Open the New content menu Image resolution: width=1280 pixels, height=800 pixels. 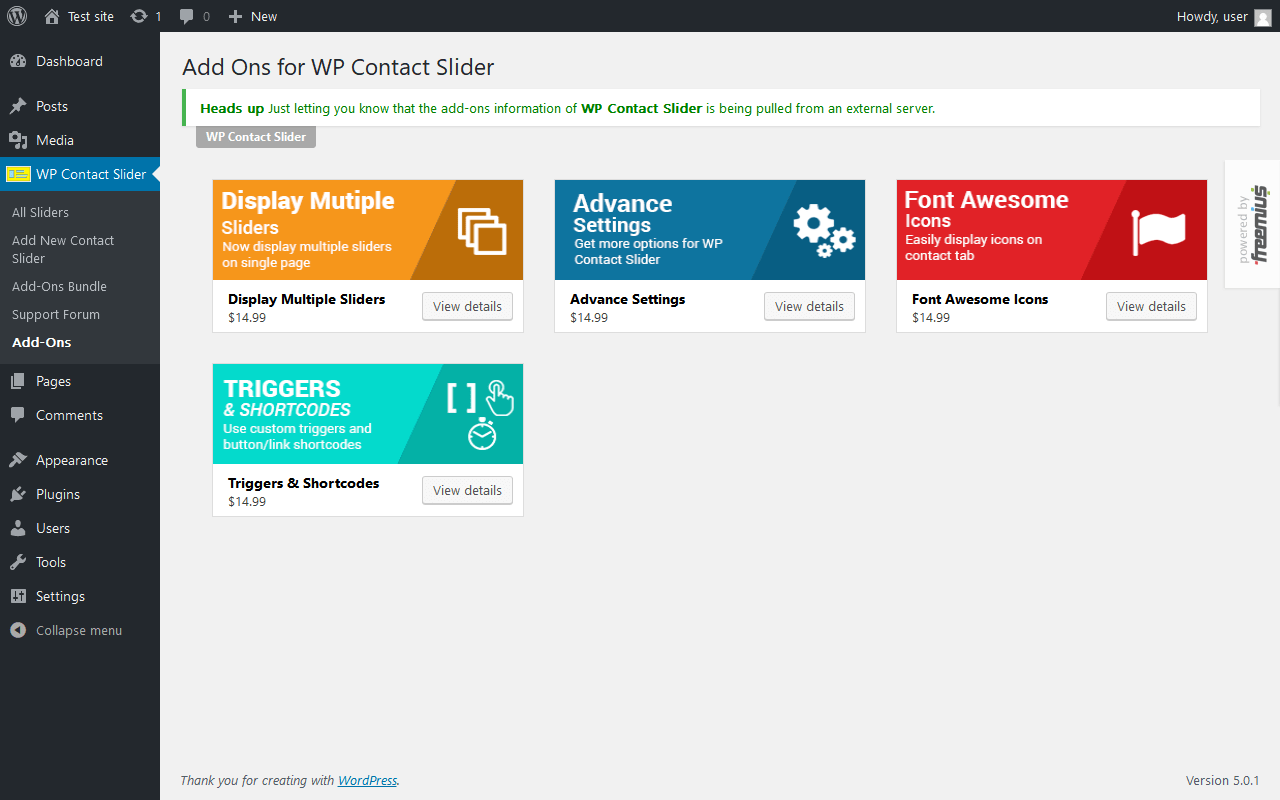tap(253, 16)
